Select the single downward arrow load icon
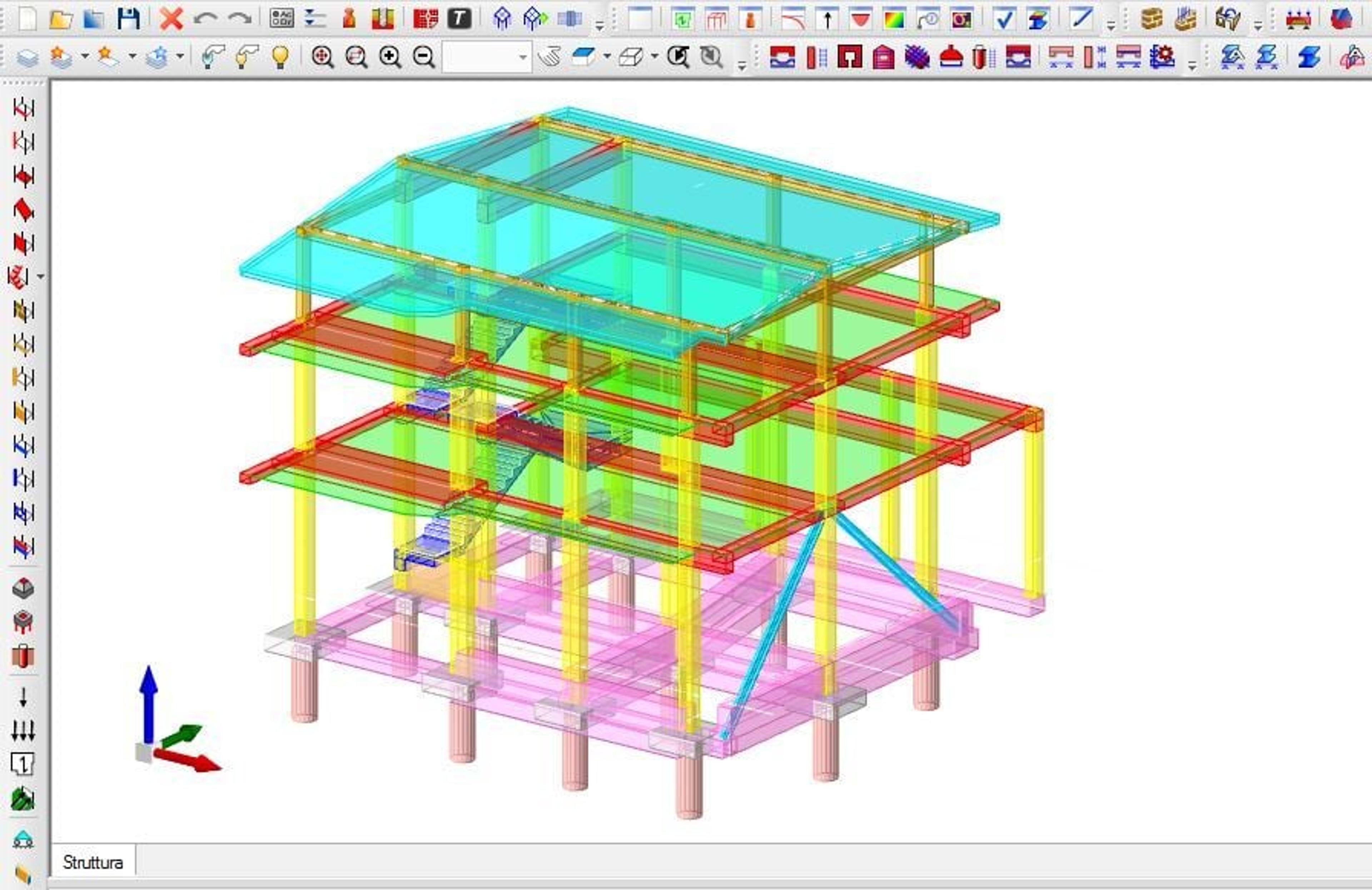 (x=23, y=697)
